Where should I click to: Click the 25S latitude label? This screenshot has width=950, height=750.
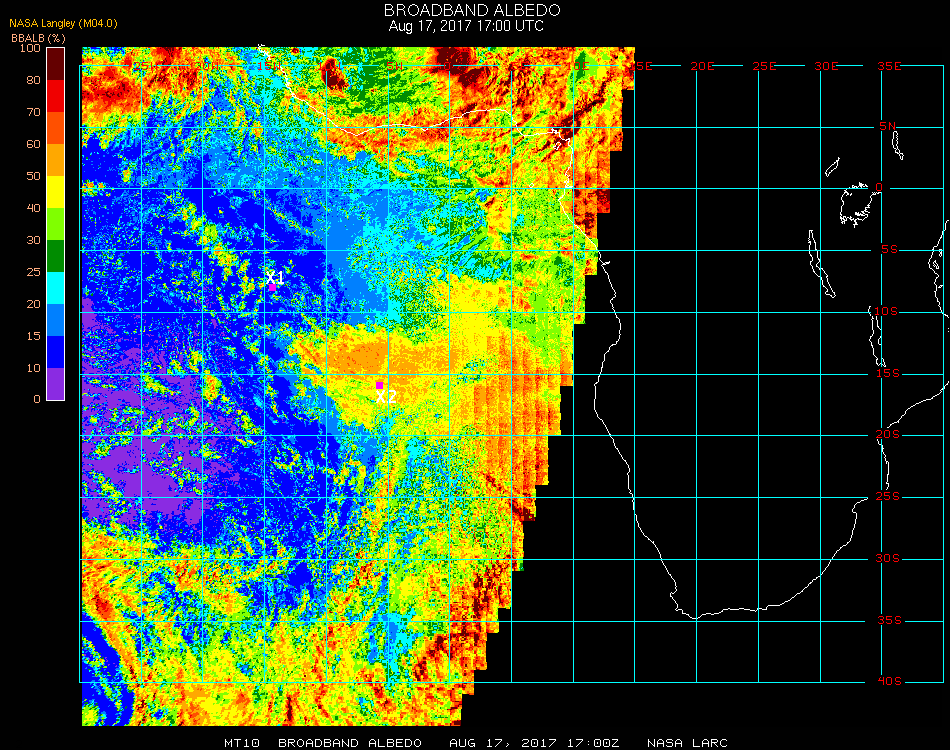888,496
